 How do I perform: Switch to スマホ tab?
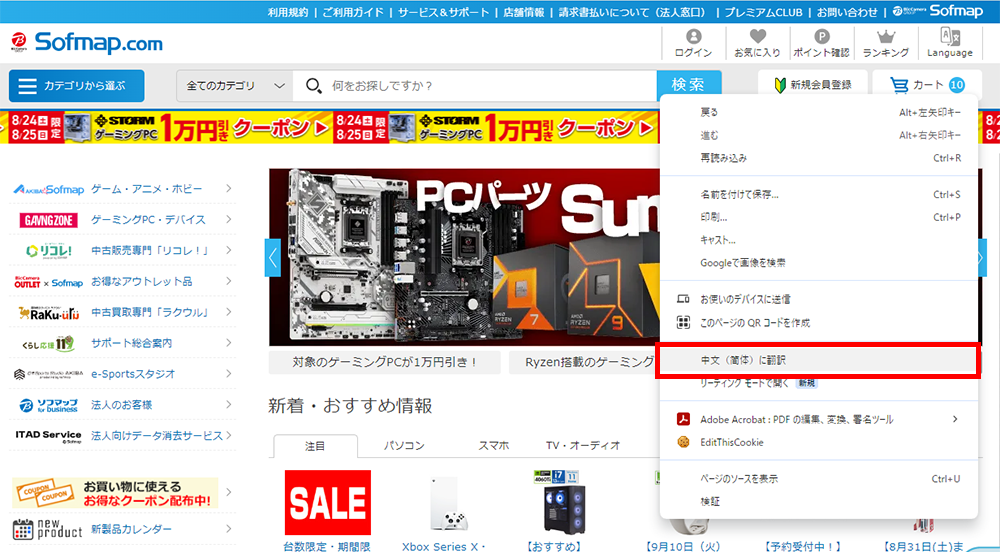[x=494, y=446]
